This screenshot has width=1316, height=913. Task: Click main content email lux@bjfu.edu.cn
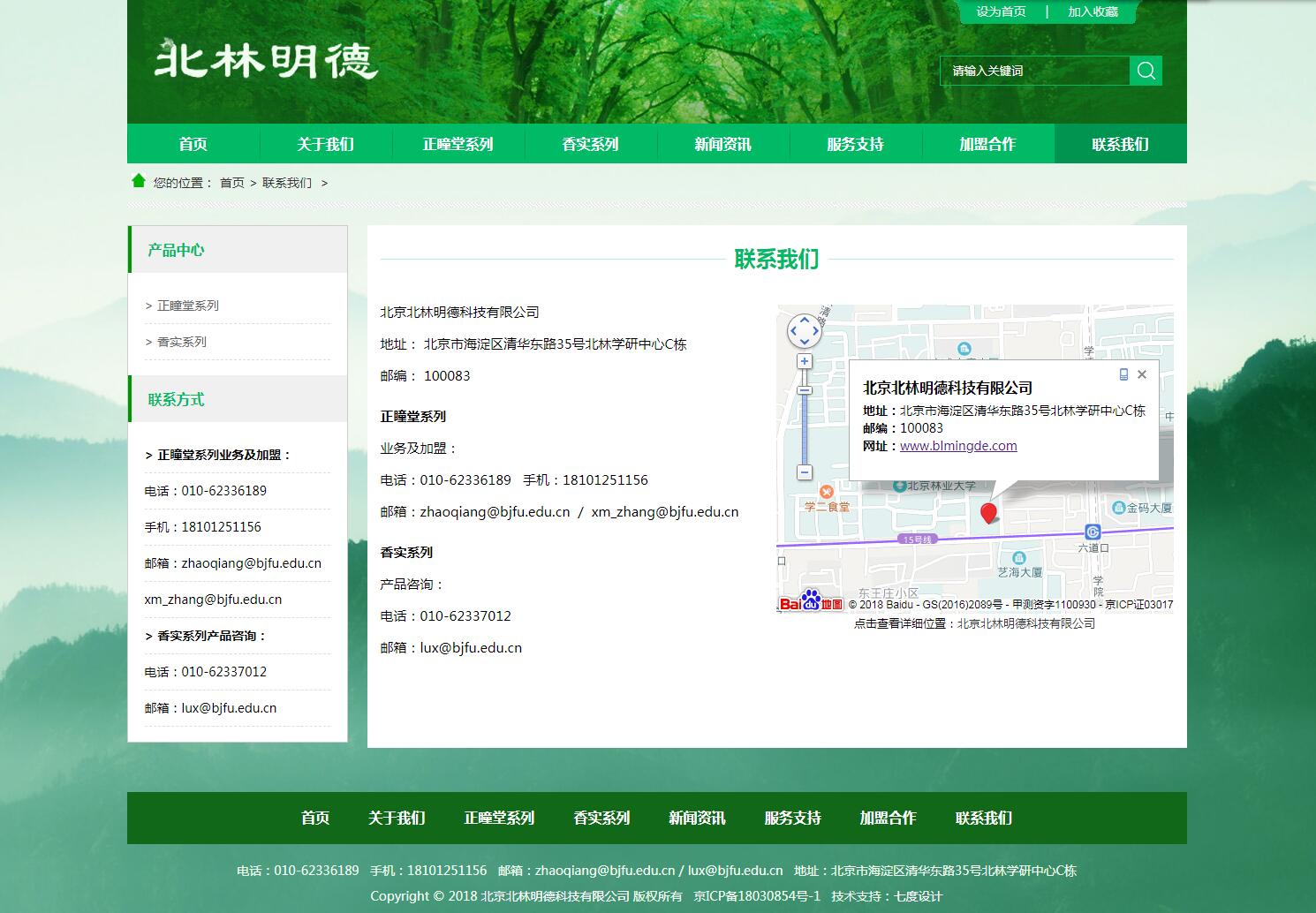click(x=471, y=648)
